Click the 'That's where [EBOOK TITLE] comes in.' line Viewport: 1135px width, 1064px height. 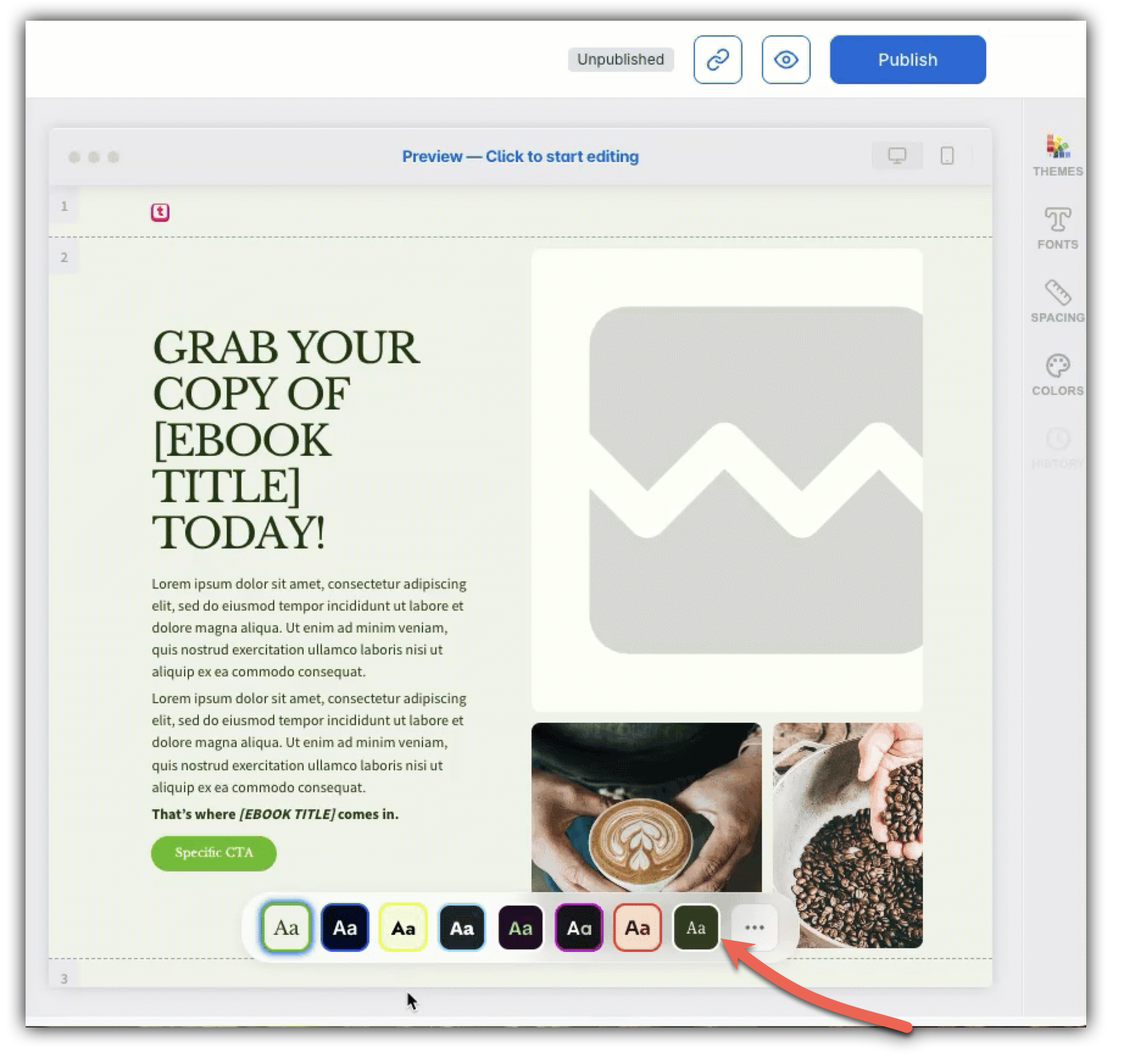[x=275, y=814]
